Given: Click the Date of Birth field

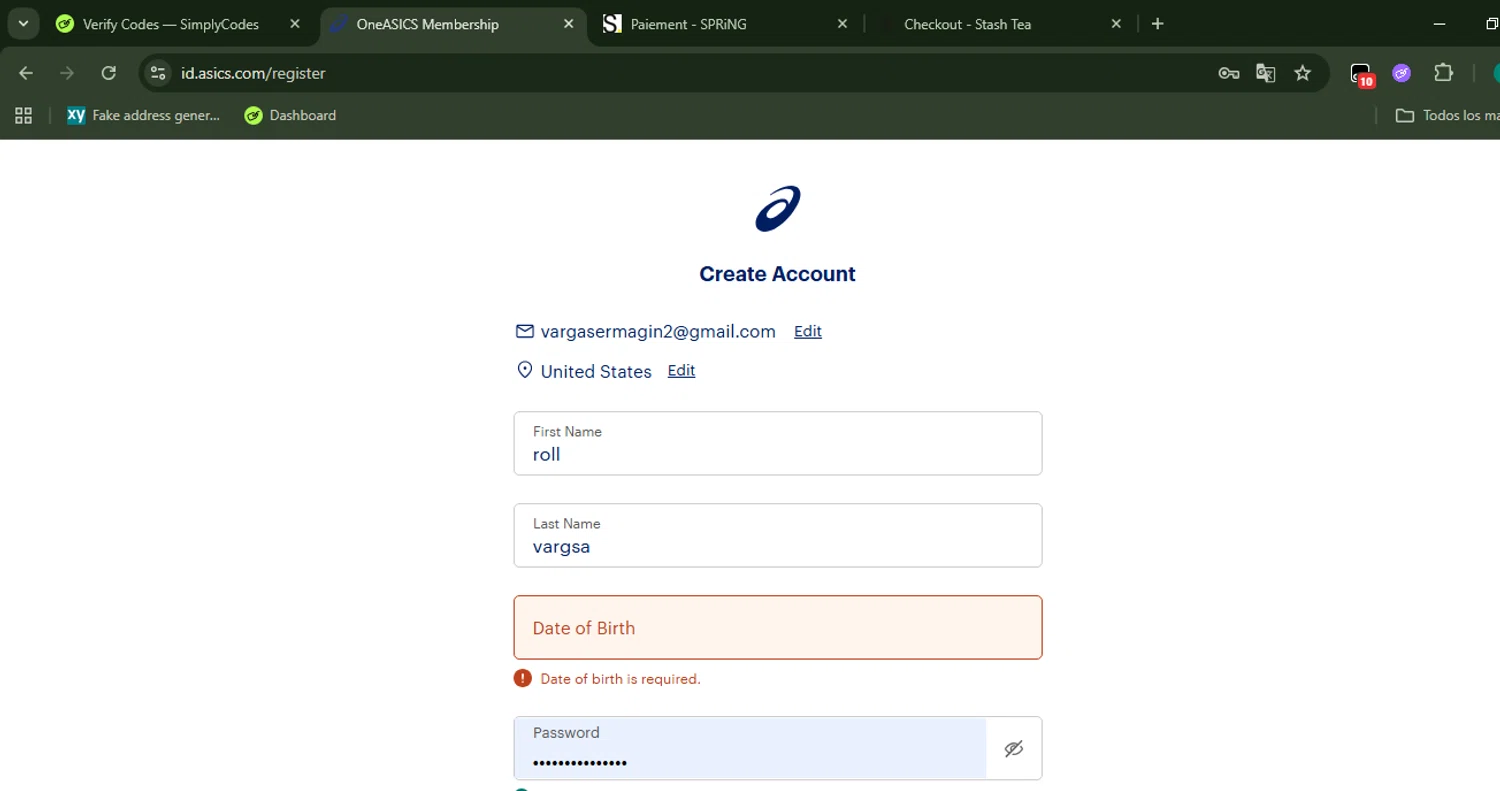Looking at the screenshot, I should click(778, 627).
